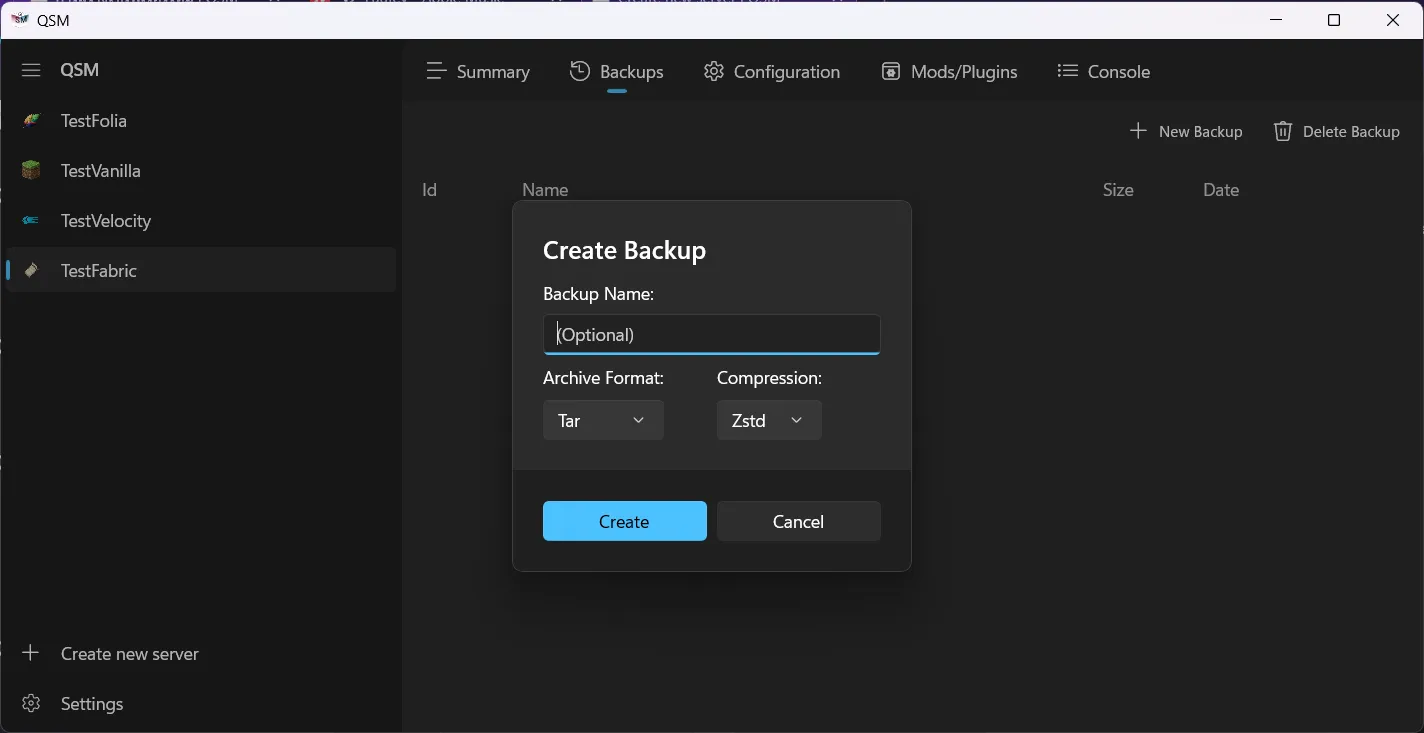Expand the Archive Format Tar dropdown
1424x733 pixels.
click(x=603, y=421)
